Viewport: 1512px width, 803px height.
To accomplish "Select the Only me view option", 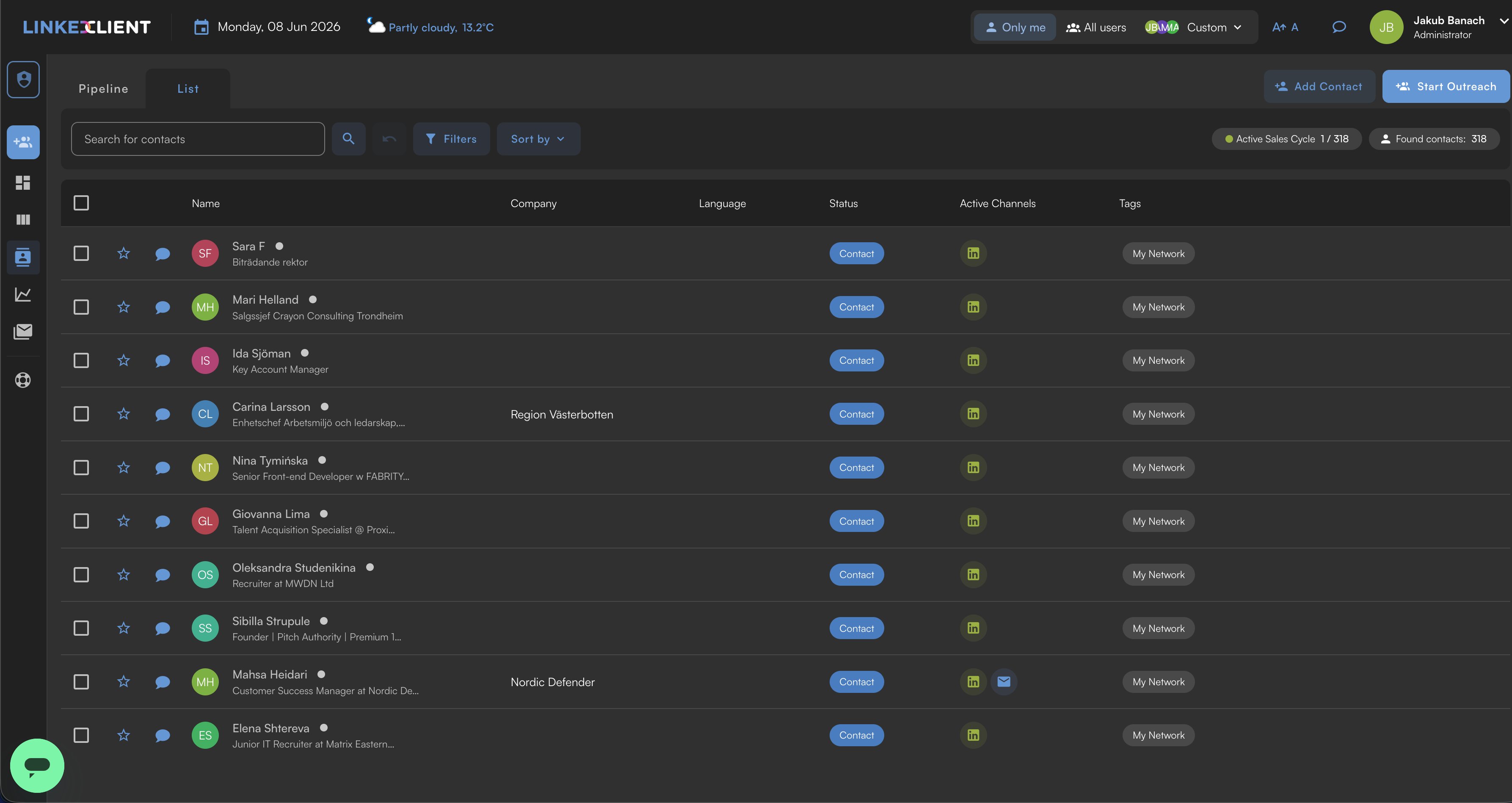I will coord(1015,27).
